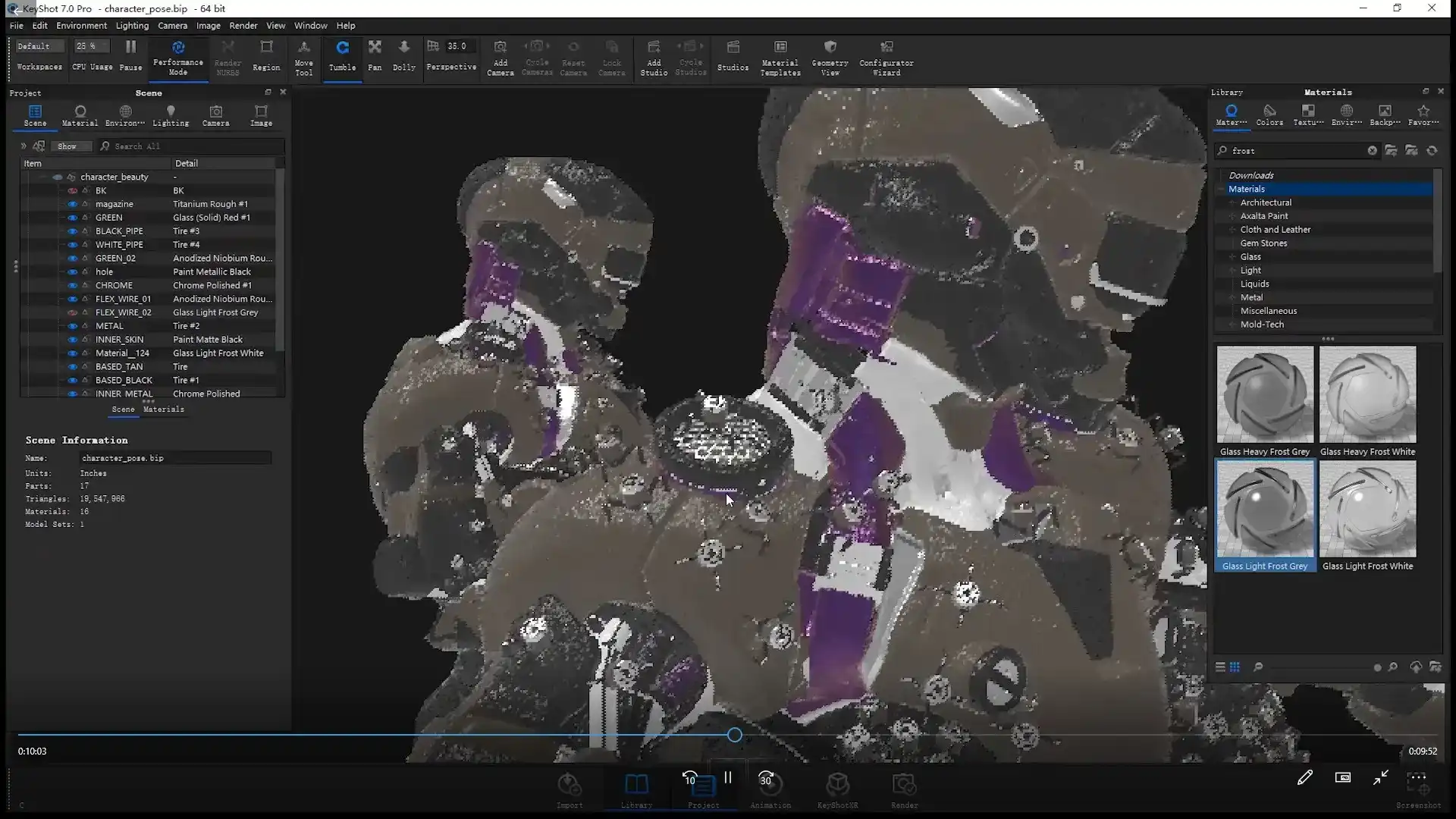1456x819 pixels.
Task: Activate the Pan tool
Action: [375, 57]
